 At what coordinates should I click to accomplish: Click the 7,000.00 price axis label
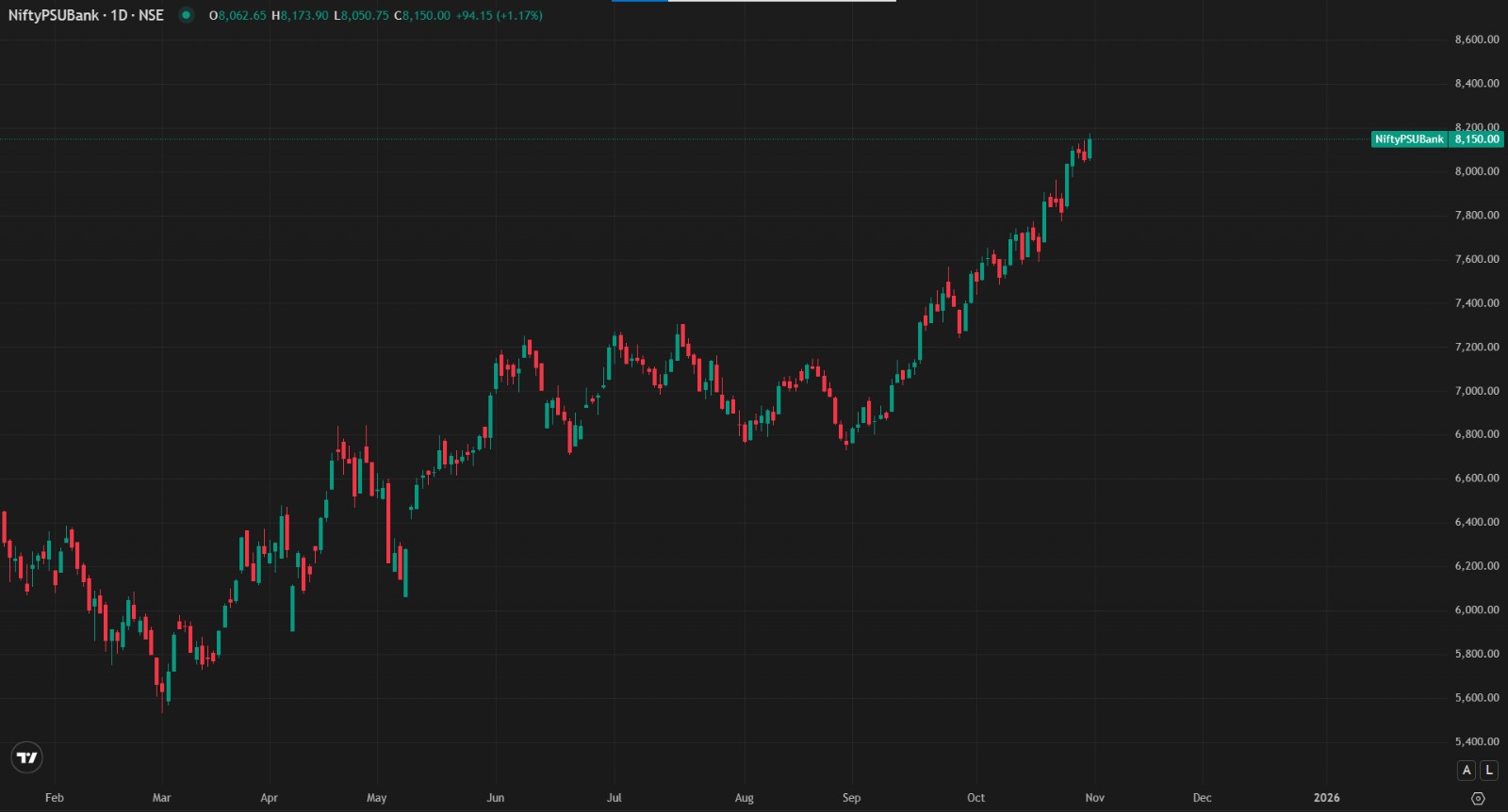(x=1477, y=391)
